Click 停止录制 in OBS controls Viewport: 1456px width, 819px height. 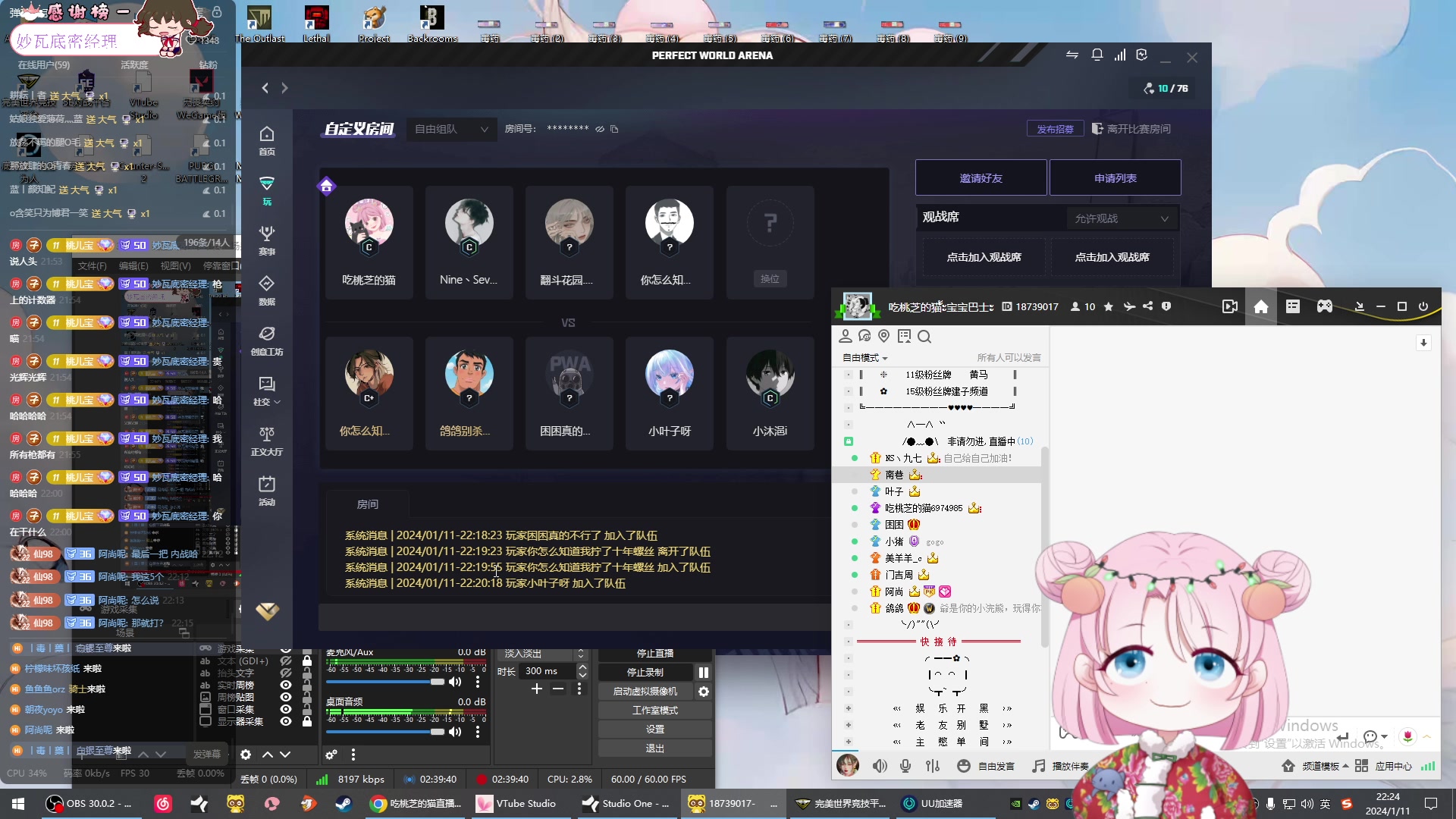point(645,673)
